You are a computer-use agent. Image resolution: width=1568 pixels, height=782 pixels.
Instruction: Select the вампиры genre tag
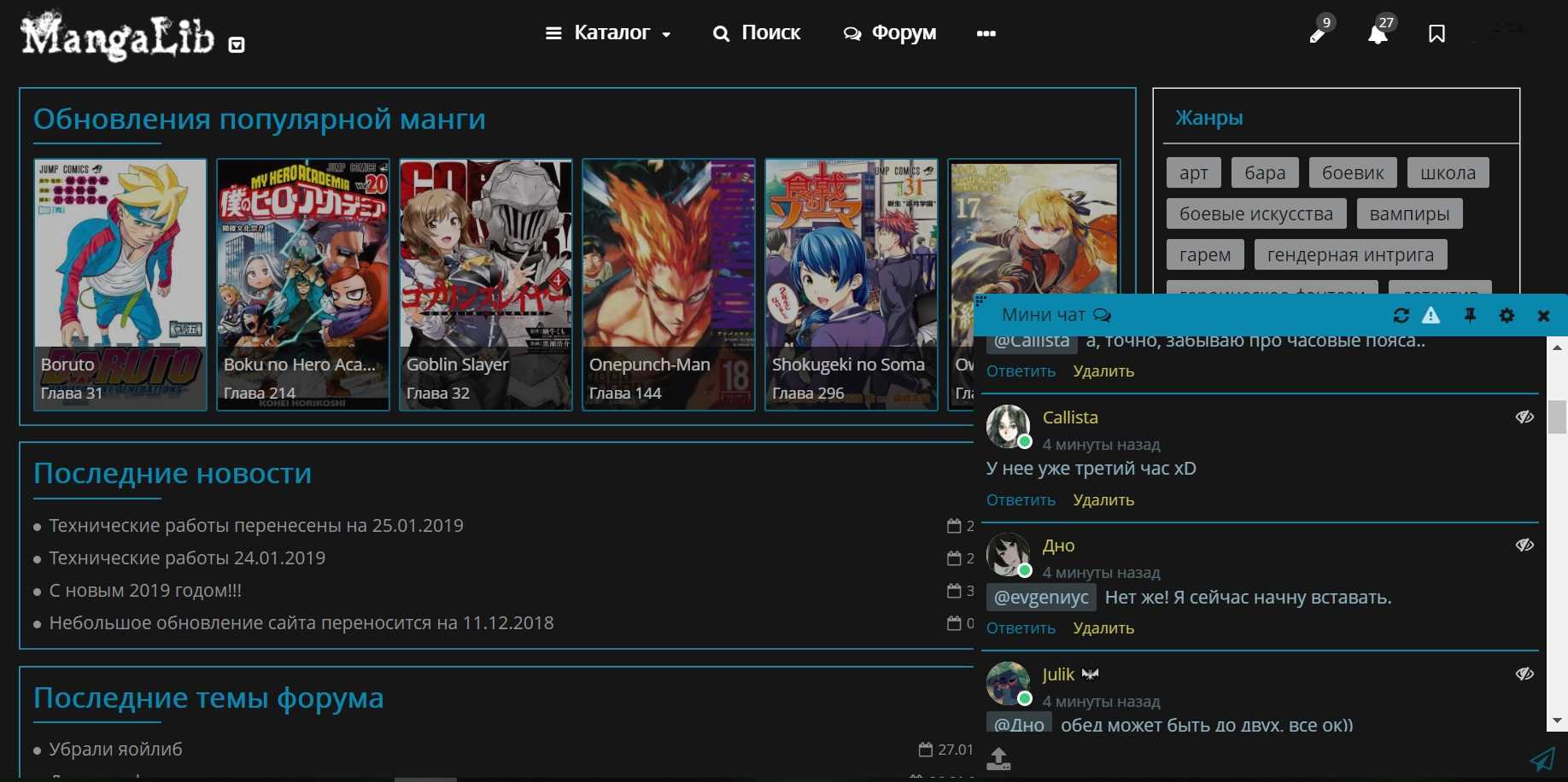(1409, 213)
